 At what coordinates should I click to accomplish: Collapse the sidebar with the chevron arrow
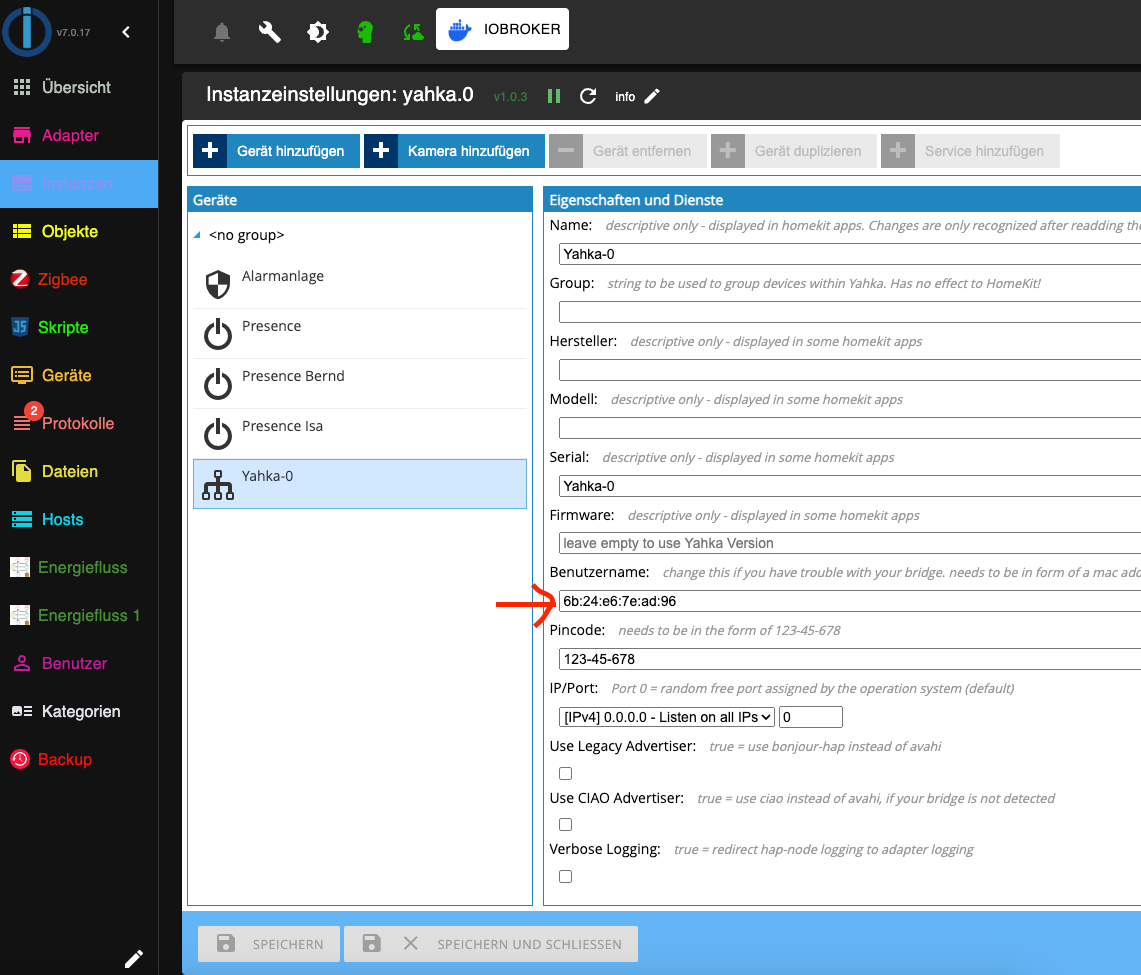(x=126, y=32)
